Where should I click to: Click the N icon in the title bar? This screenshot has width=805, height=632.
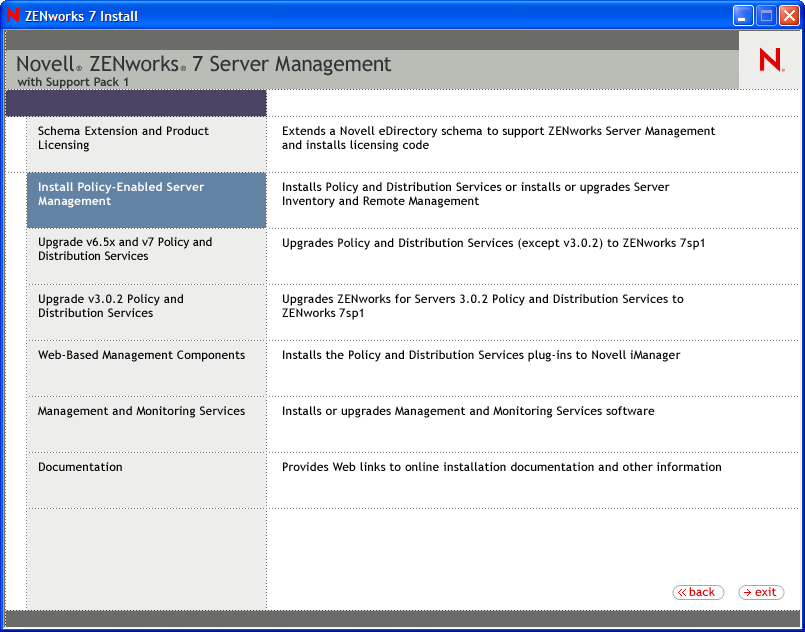click(x=11, y=15)
